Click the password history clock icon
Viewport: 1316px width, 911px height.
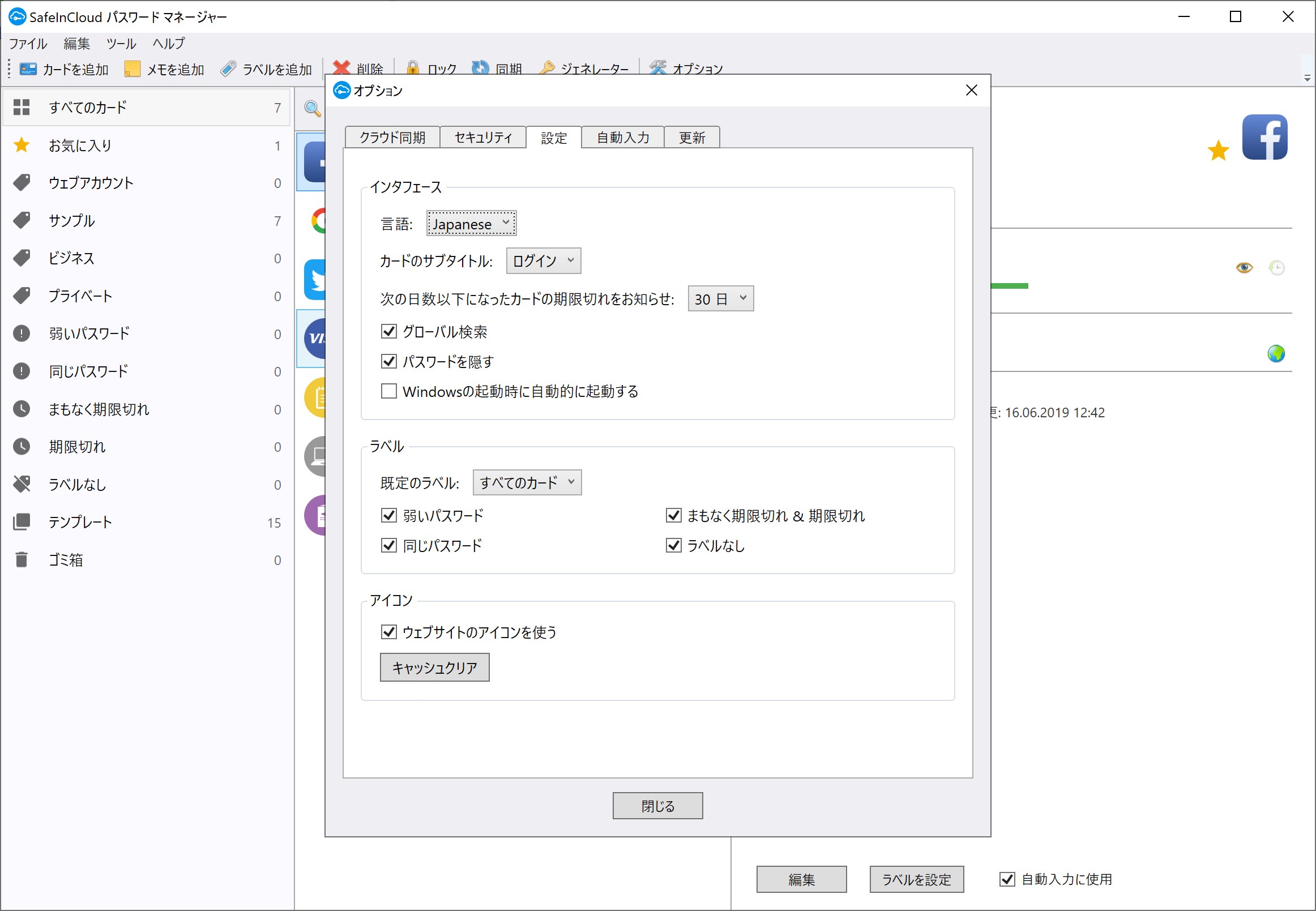[x=1276, y=268]
